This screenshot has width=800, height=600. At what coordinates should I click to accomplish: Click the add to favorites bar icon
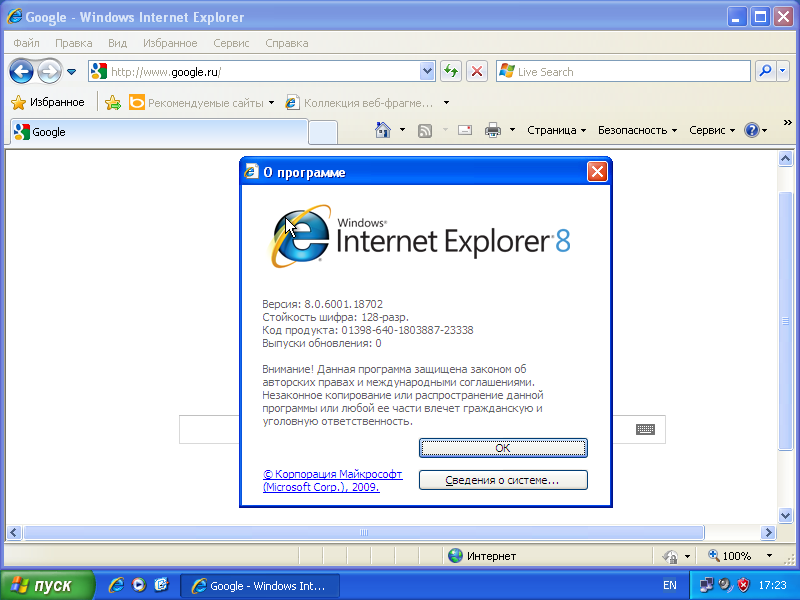pyautogui.click(x=112, y=103)
